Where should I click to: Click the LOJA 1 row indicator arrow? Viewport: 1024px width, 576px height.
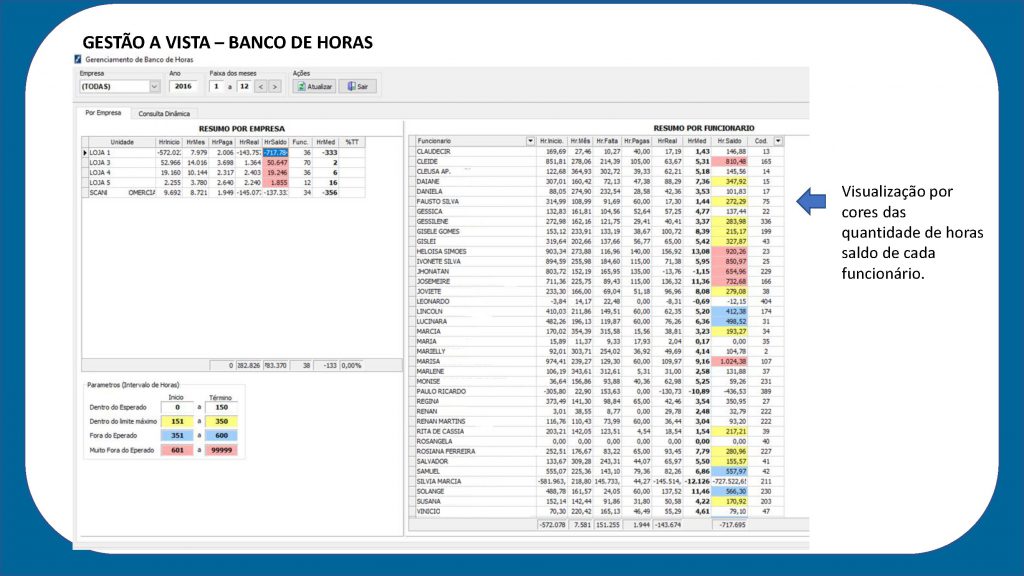85,153
